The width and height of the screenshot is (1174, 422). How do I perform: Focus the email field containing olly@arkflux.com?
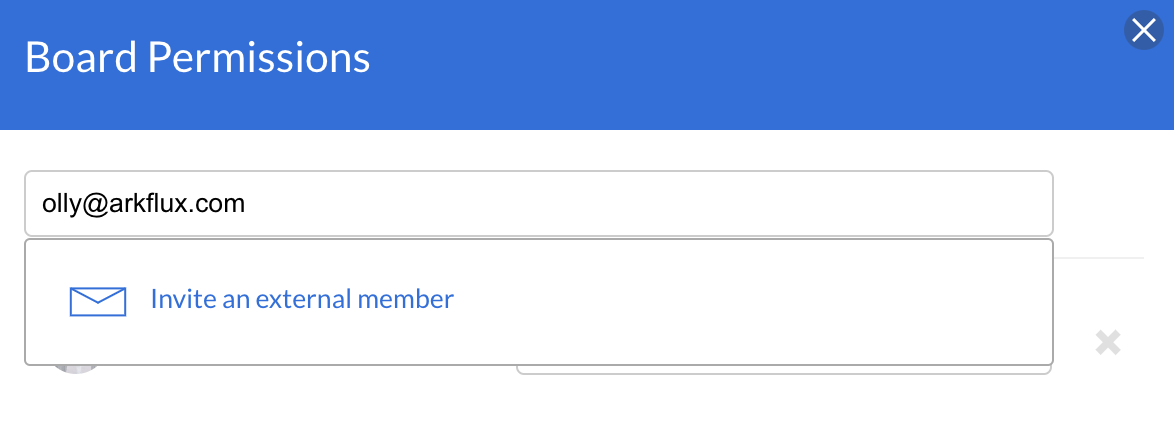[x=538, y=204]
